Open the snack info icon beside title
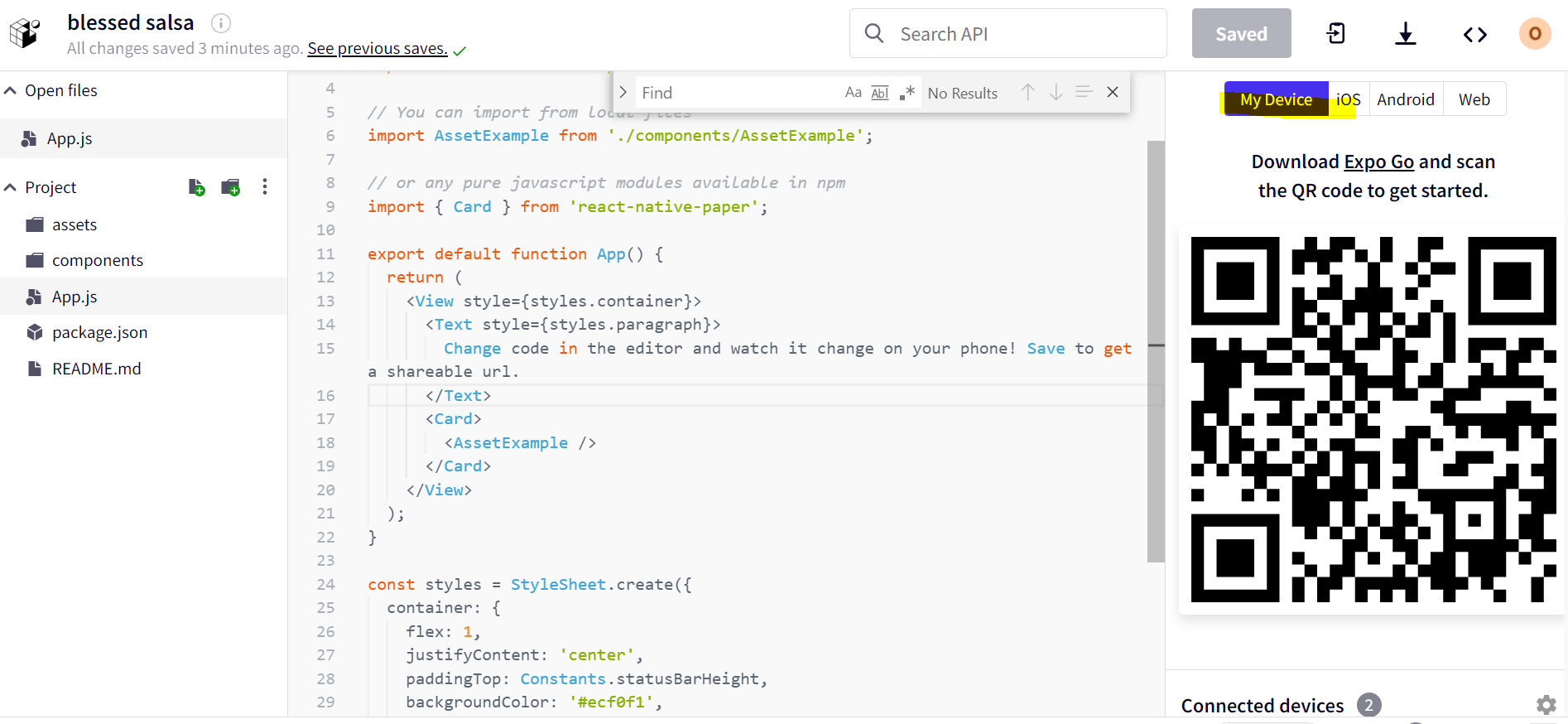This screenshot has width=1568, height=724. [x=221, y=23]
